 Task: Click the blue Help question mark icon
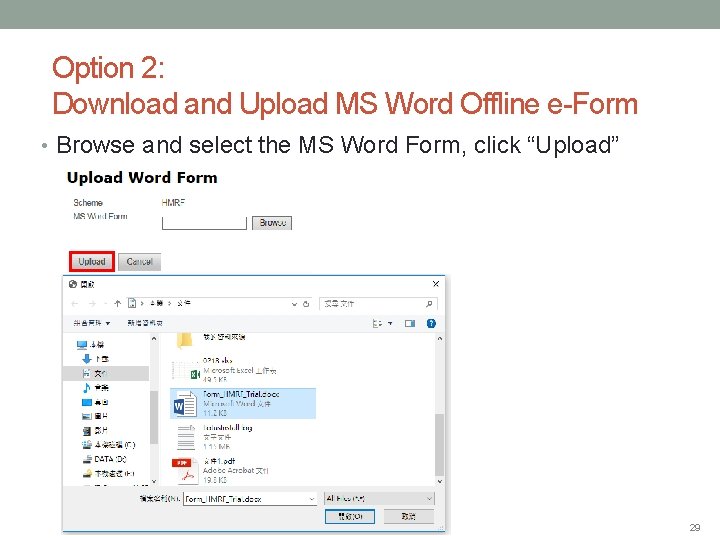coord(431,323)
